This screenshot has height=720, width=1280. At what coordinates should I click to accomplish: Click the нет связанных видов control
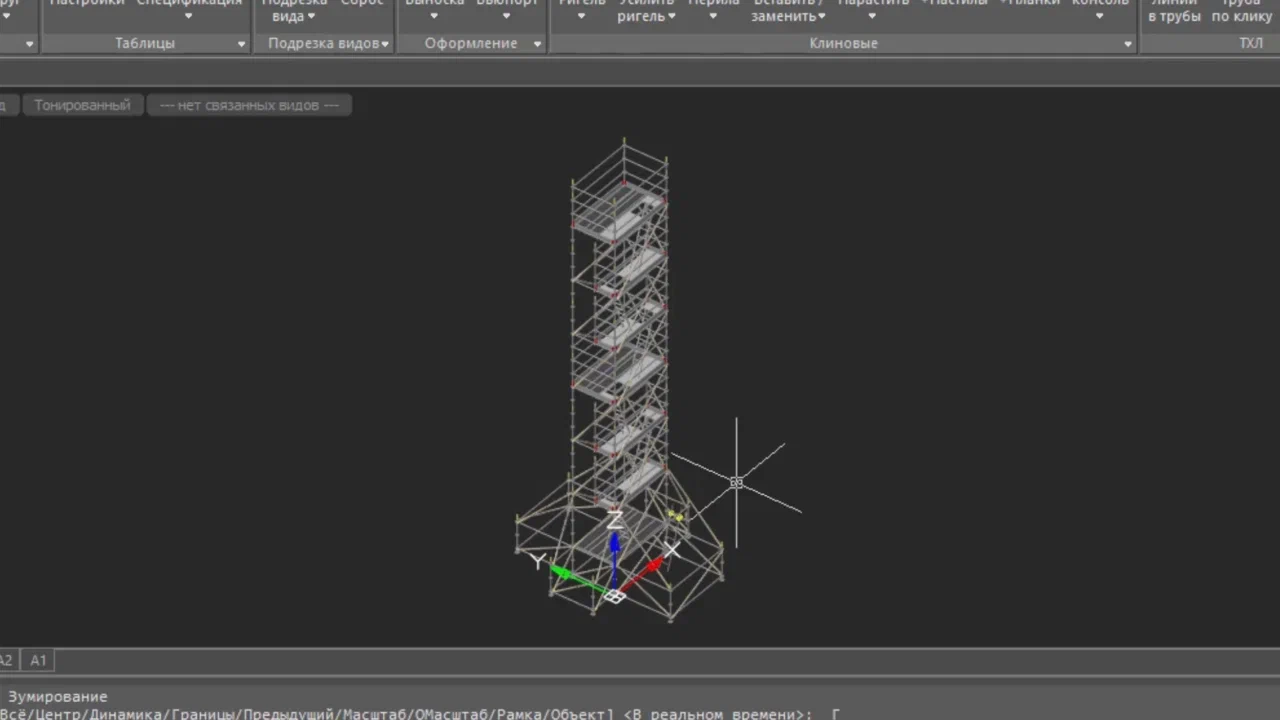click(x=249, y=105)
